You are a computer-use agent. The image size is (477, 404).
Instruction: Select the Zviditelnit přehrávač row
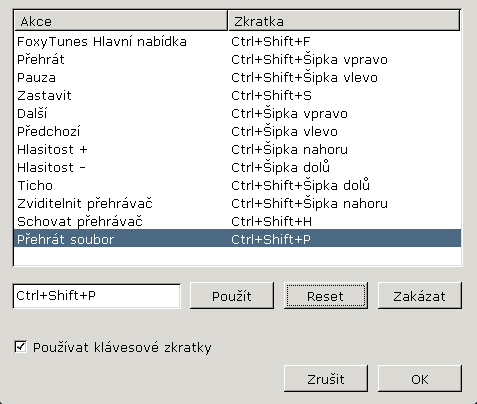[237, 204]
